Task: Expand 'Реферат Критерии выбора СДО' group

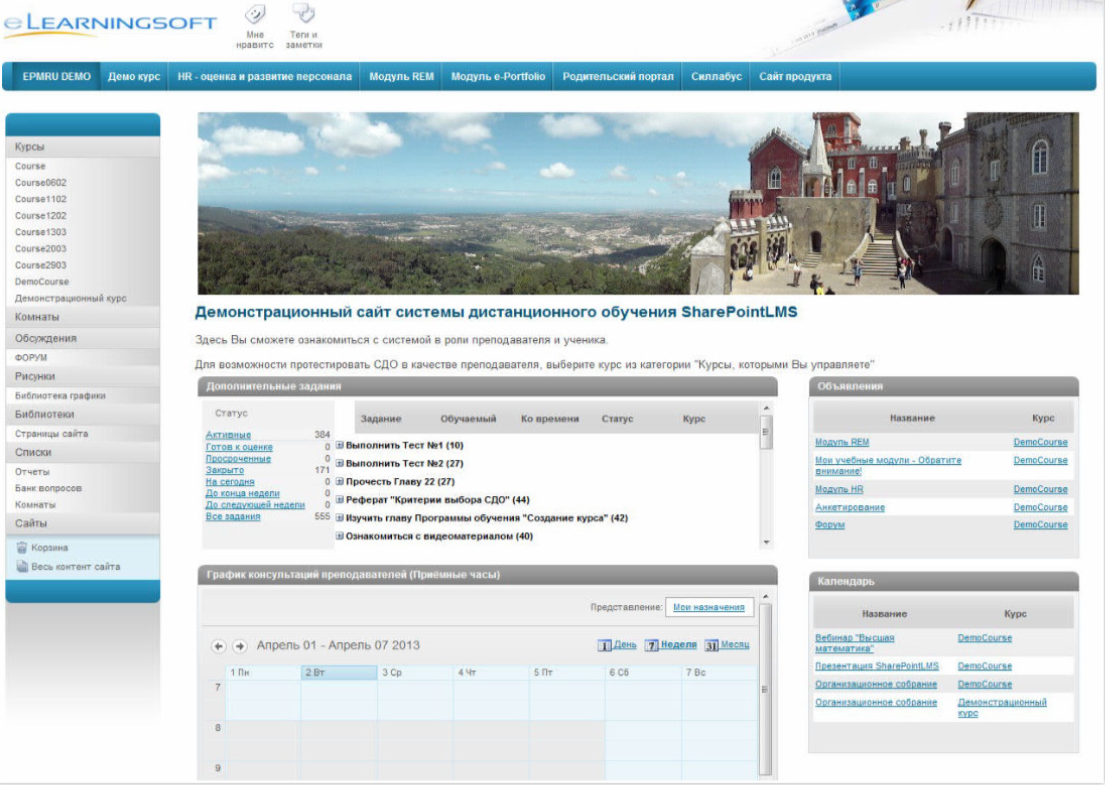Action: 340,500
